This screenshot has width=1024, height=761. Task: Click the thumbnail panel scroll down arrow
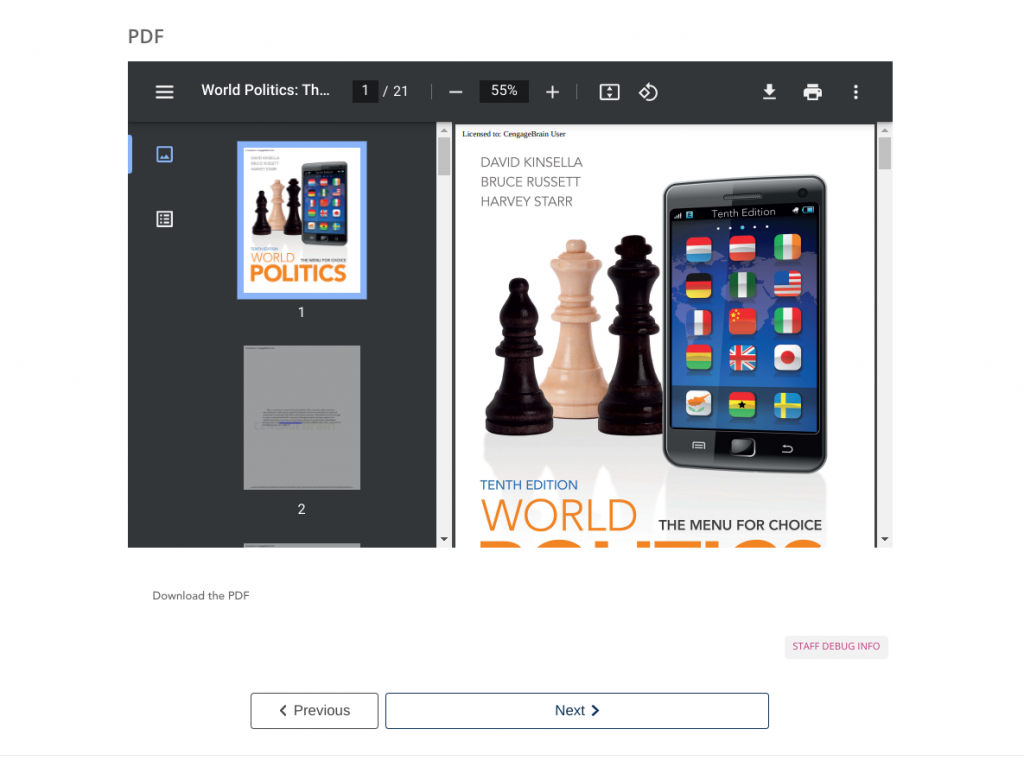(444, 540)
